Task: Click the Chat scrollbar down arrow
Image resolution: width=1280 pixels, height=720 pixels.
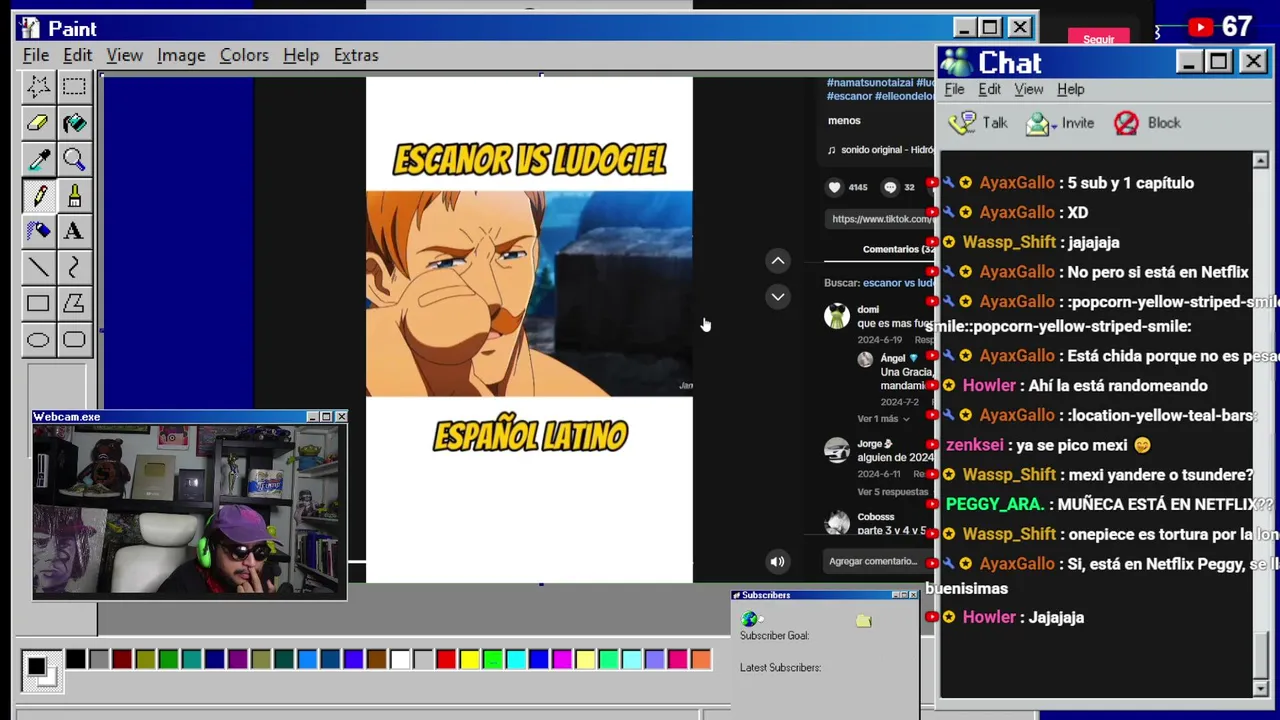Action: pyautogui.click(x=1260, y=689)
